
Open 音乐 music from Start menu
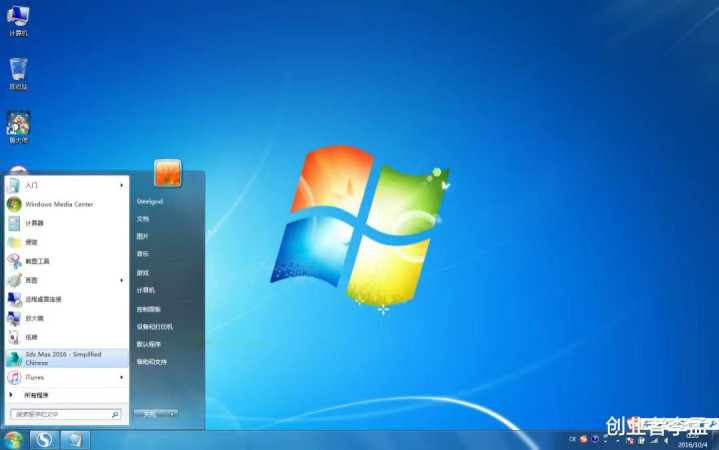point(143,254)
